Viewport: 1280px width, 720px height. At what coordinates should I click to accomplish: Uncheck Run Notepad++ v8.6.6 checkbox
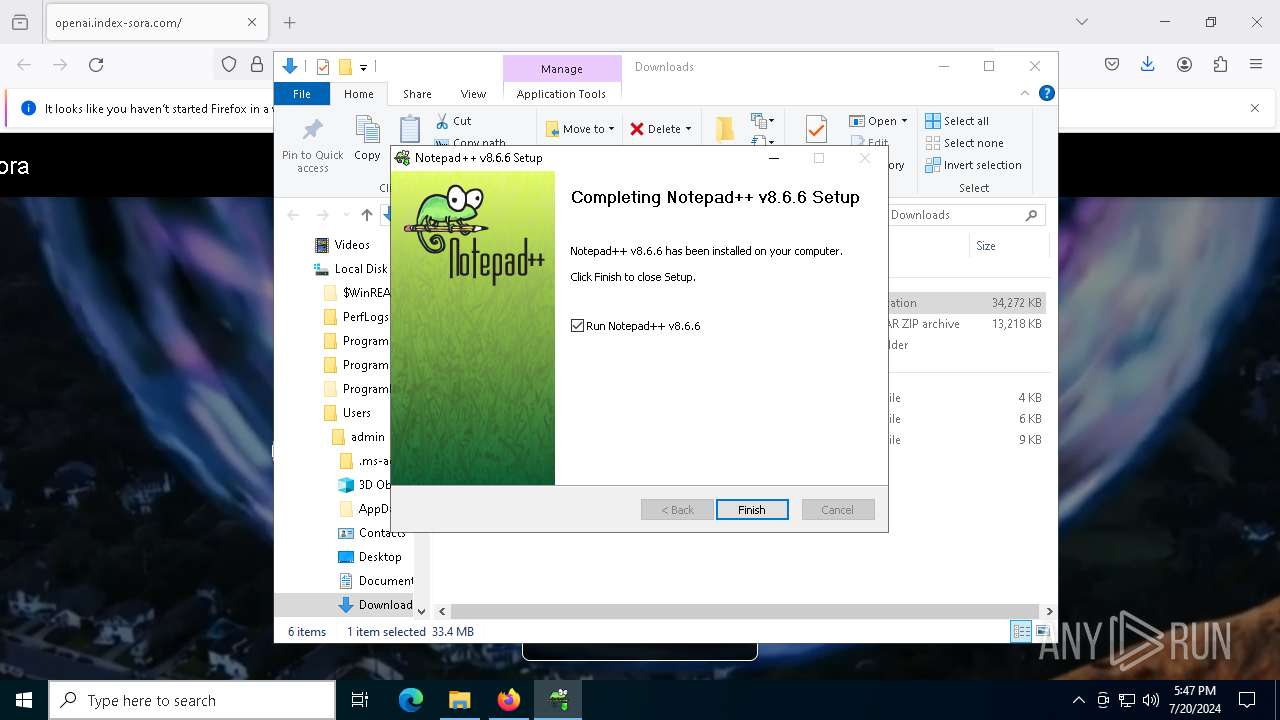pos(577,326)
